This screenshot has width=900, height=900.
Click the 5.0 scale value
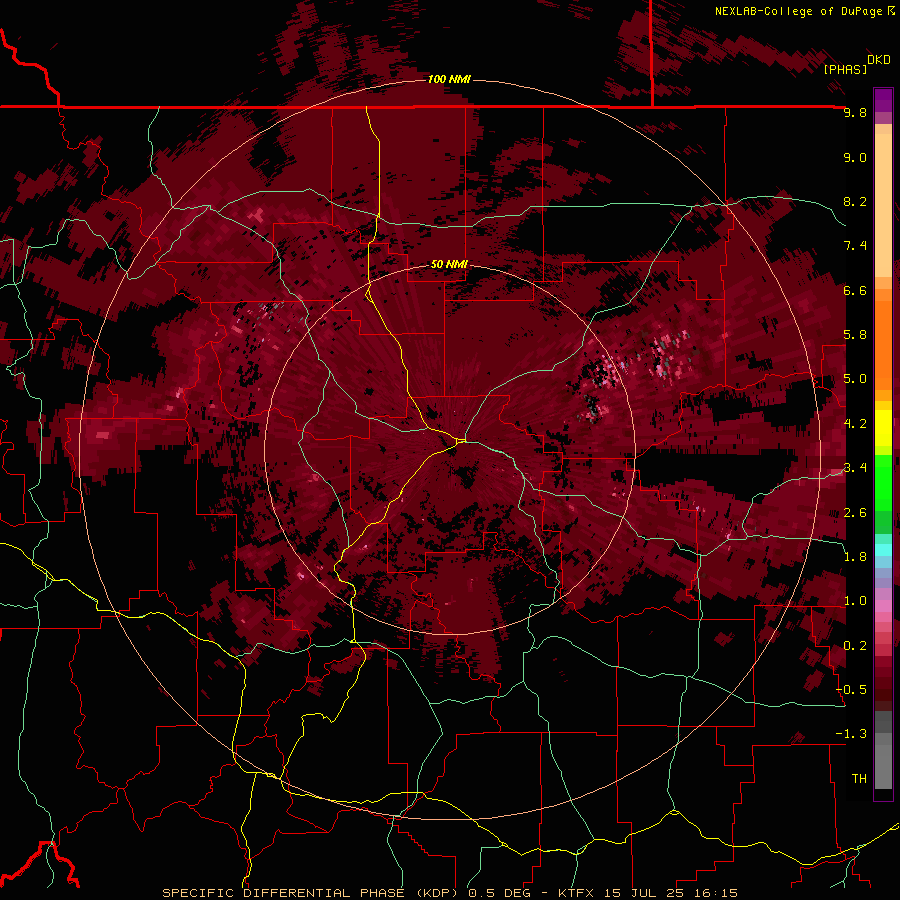[x=855, y=379]
